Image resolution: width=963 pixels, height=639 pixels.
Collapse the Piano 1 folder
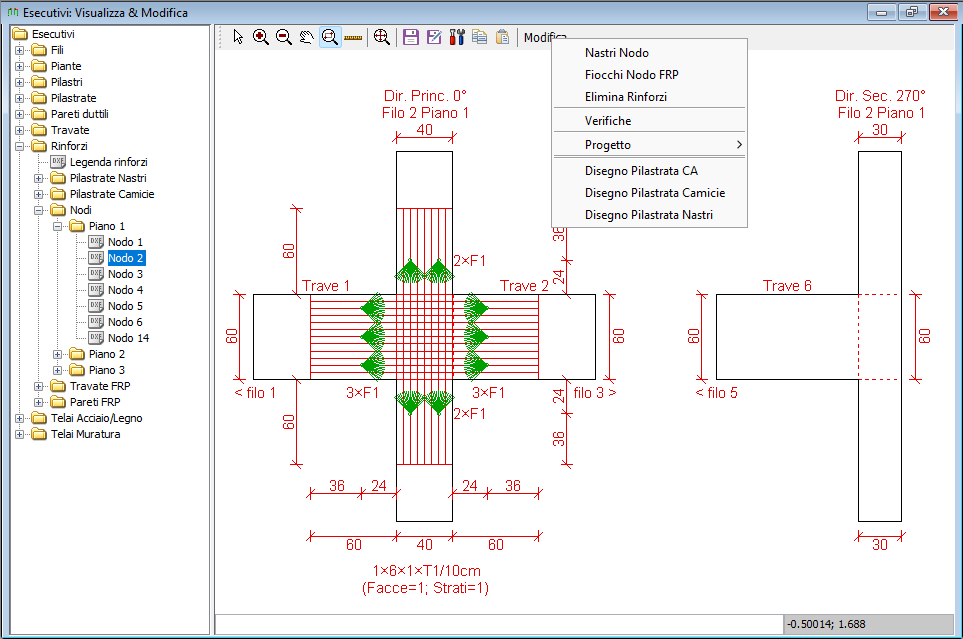tap(58, 226)
